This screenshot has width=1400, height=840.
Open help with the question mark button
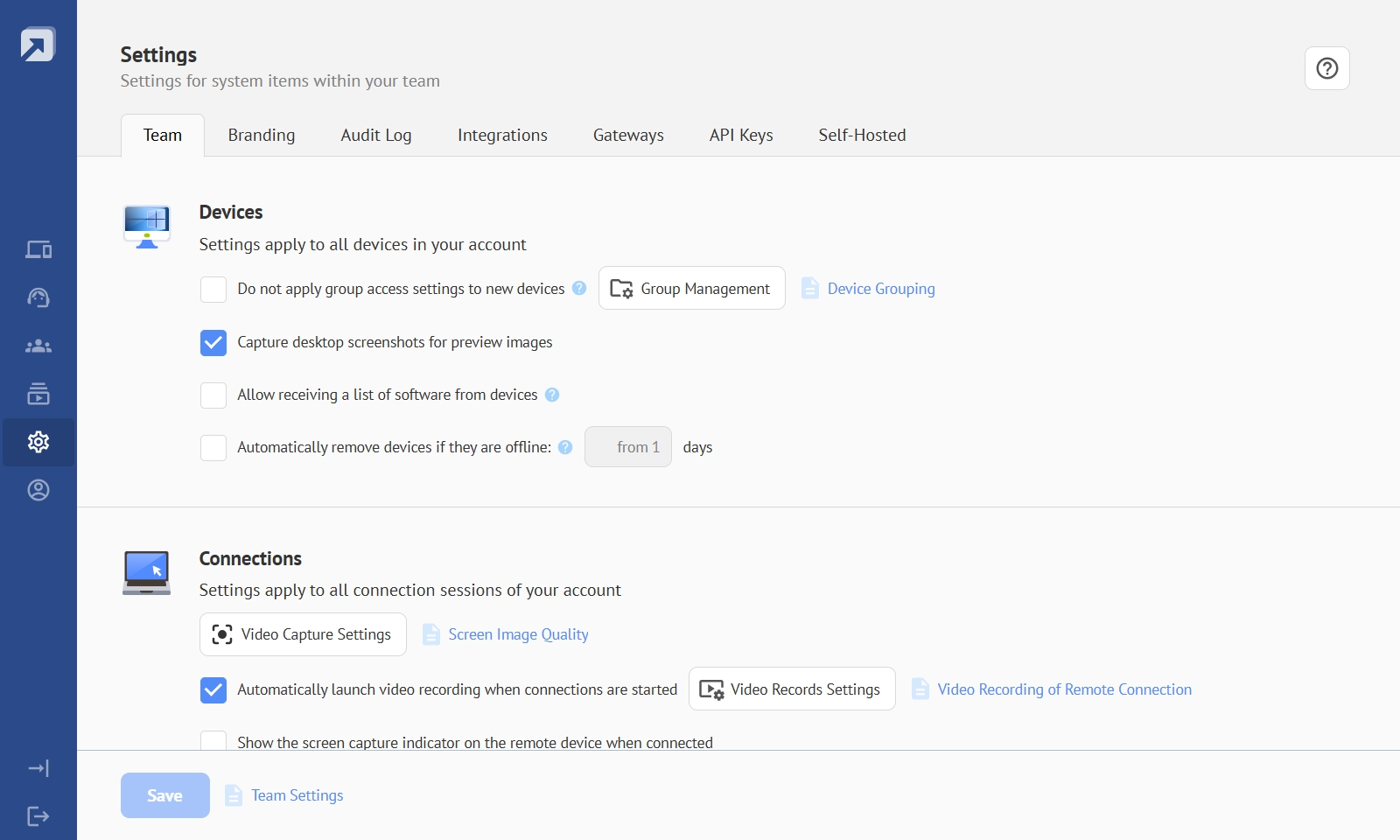click(1326, 68)
